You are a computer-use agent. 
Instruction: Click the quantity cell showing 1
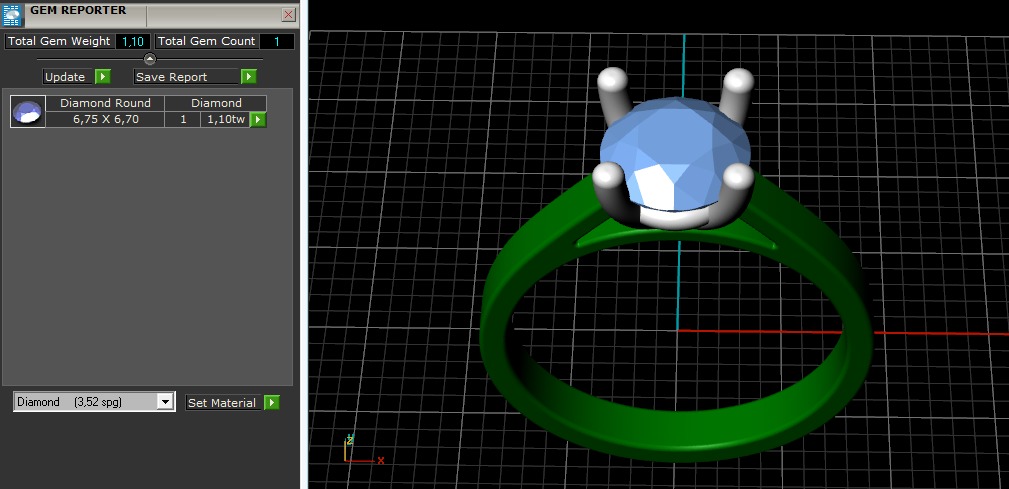[183, 119]
